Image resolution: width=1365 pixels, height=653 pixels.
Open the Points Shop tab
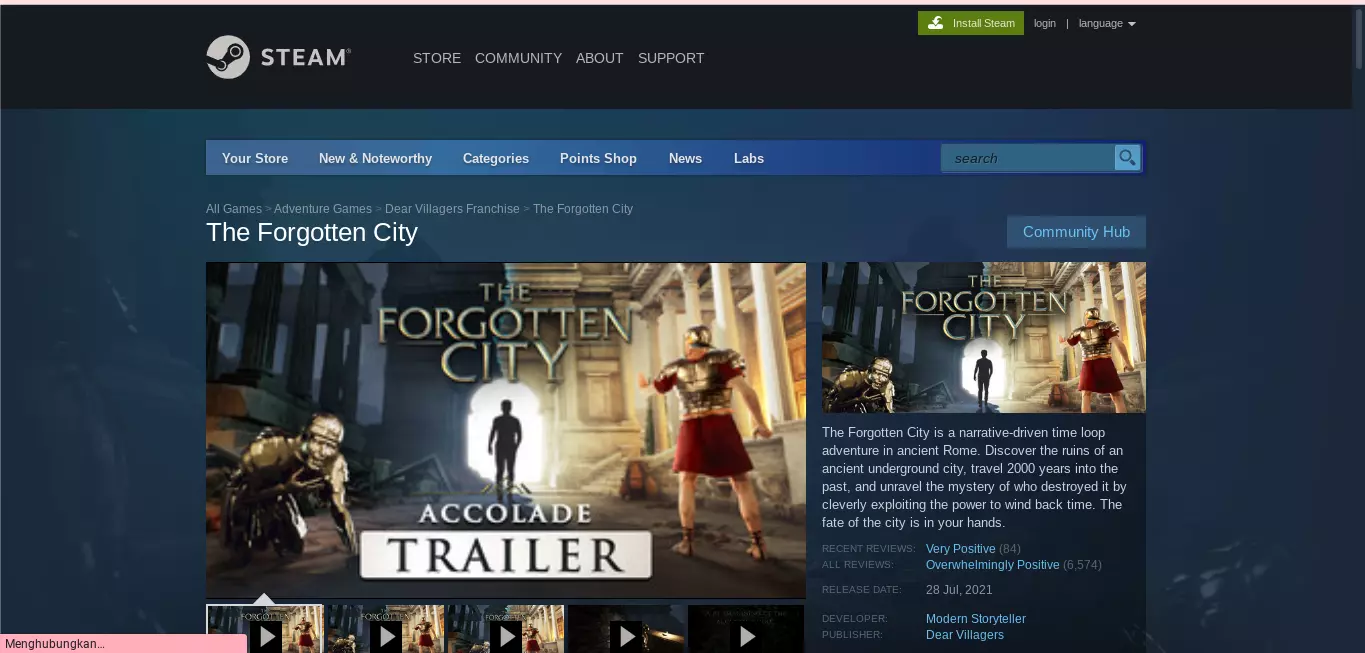598,158
